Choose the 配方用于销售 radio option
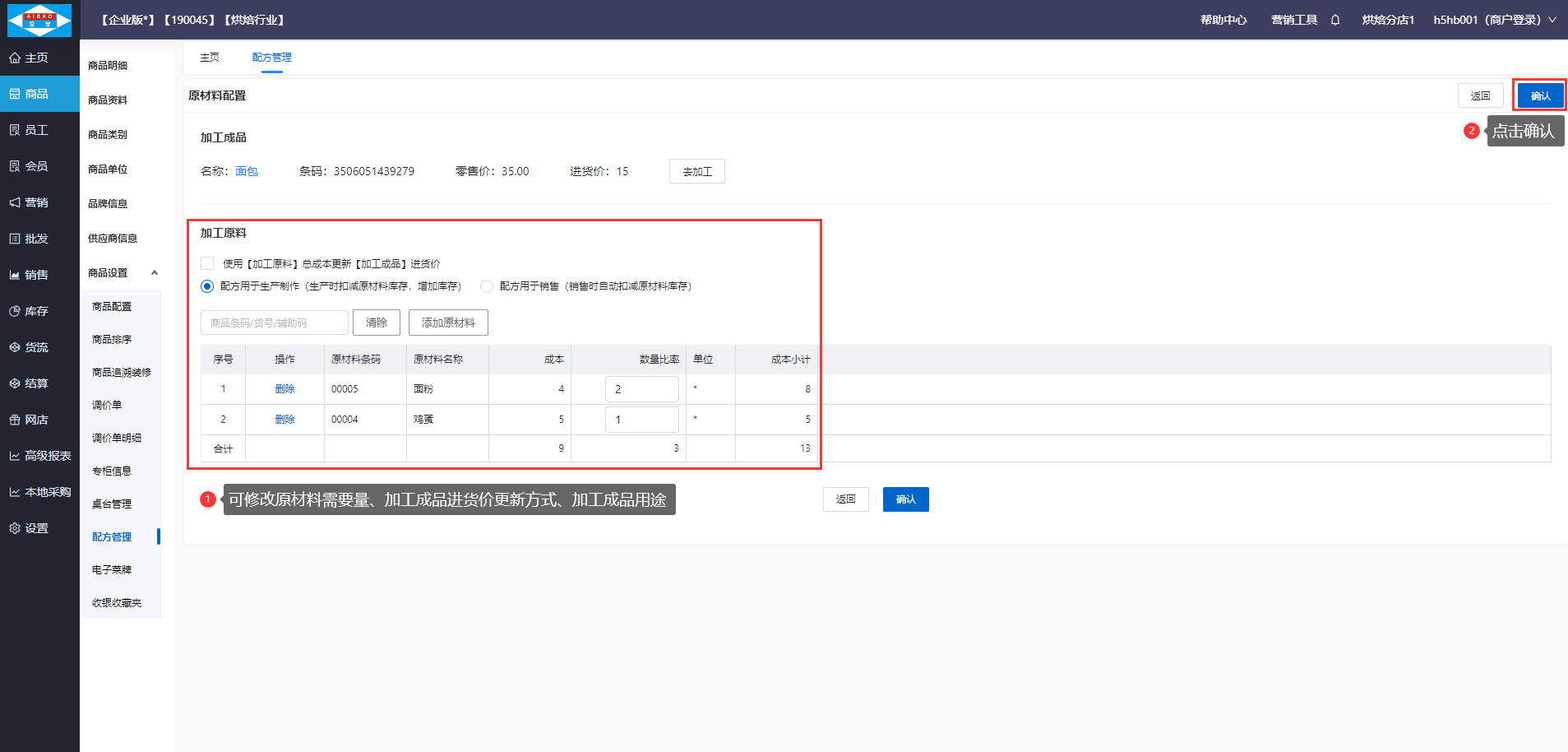Image resolution: width=1568 pixels, height=752 pixels. [x=487, y=286]
